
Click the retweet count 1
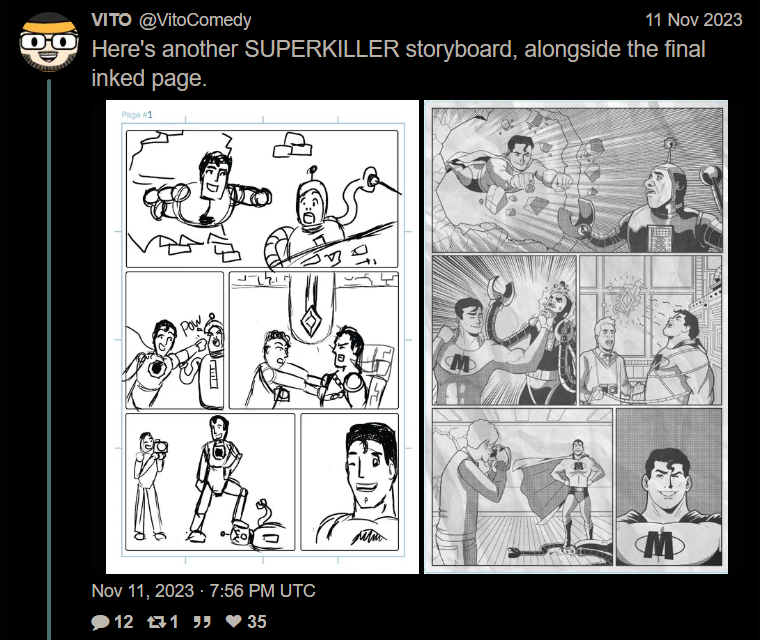[174, 622]
